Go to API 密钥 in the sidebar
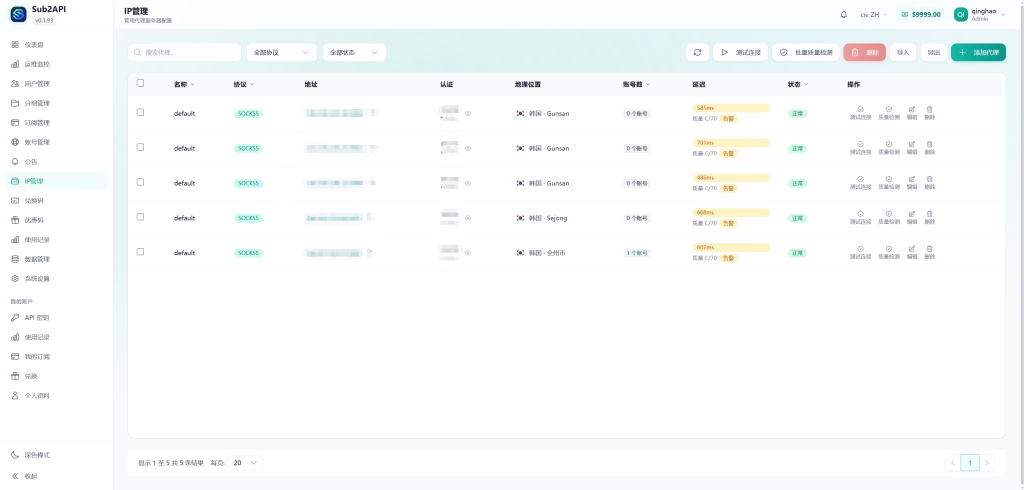 36,317
